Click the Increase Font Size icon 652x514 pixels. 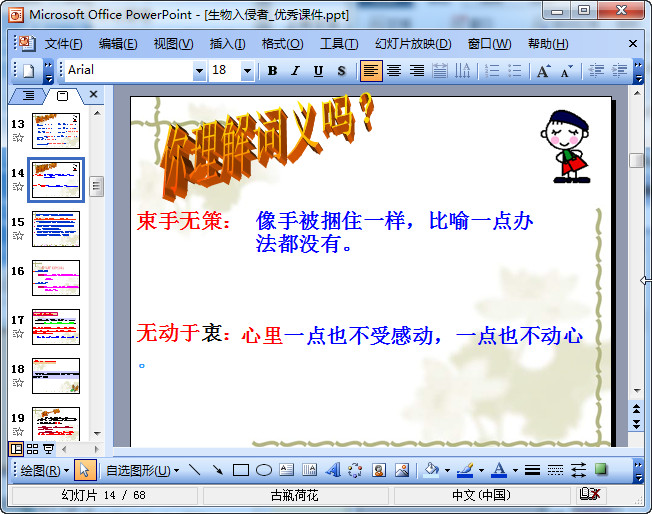543,71
